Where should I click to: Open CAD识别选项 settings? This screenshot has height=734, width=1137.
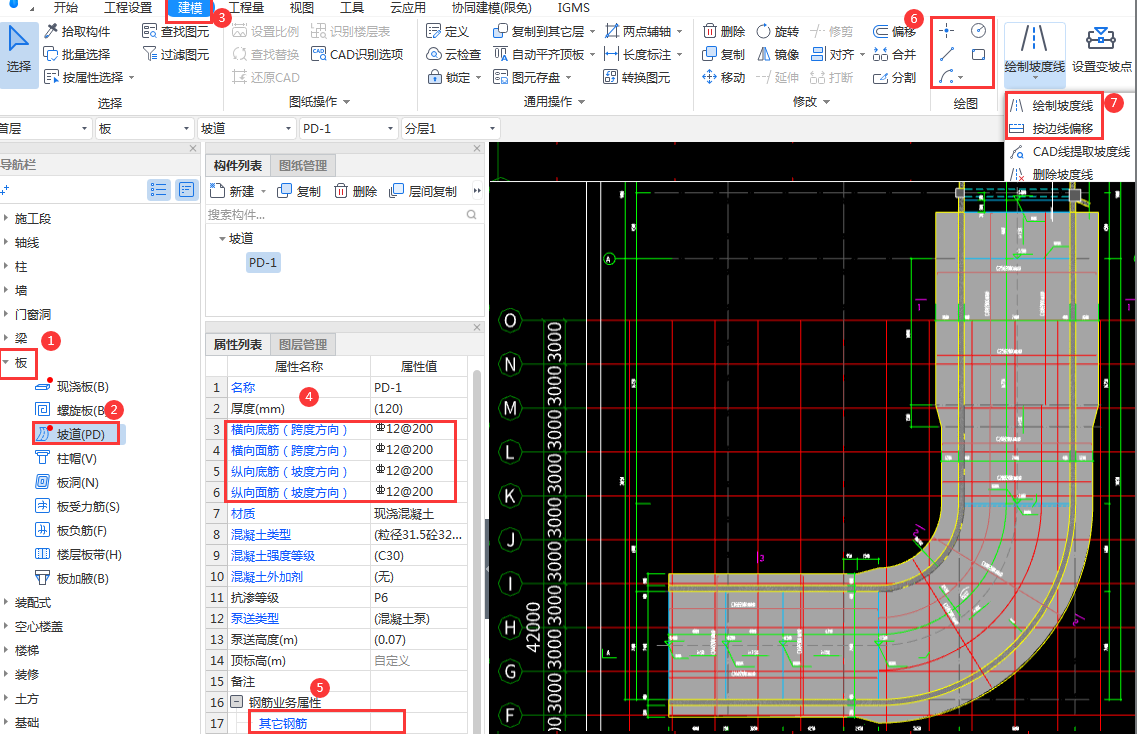pos(357,54)
